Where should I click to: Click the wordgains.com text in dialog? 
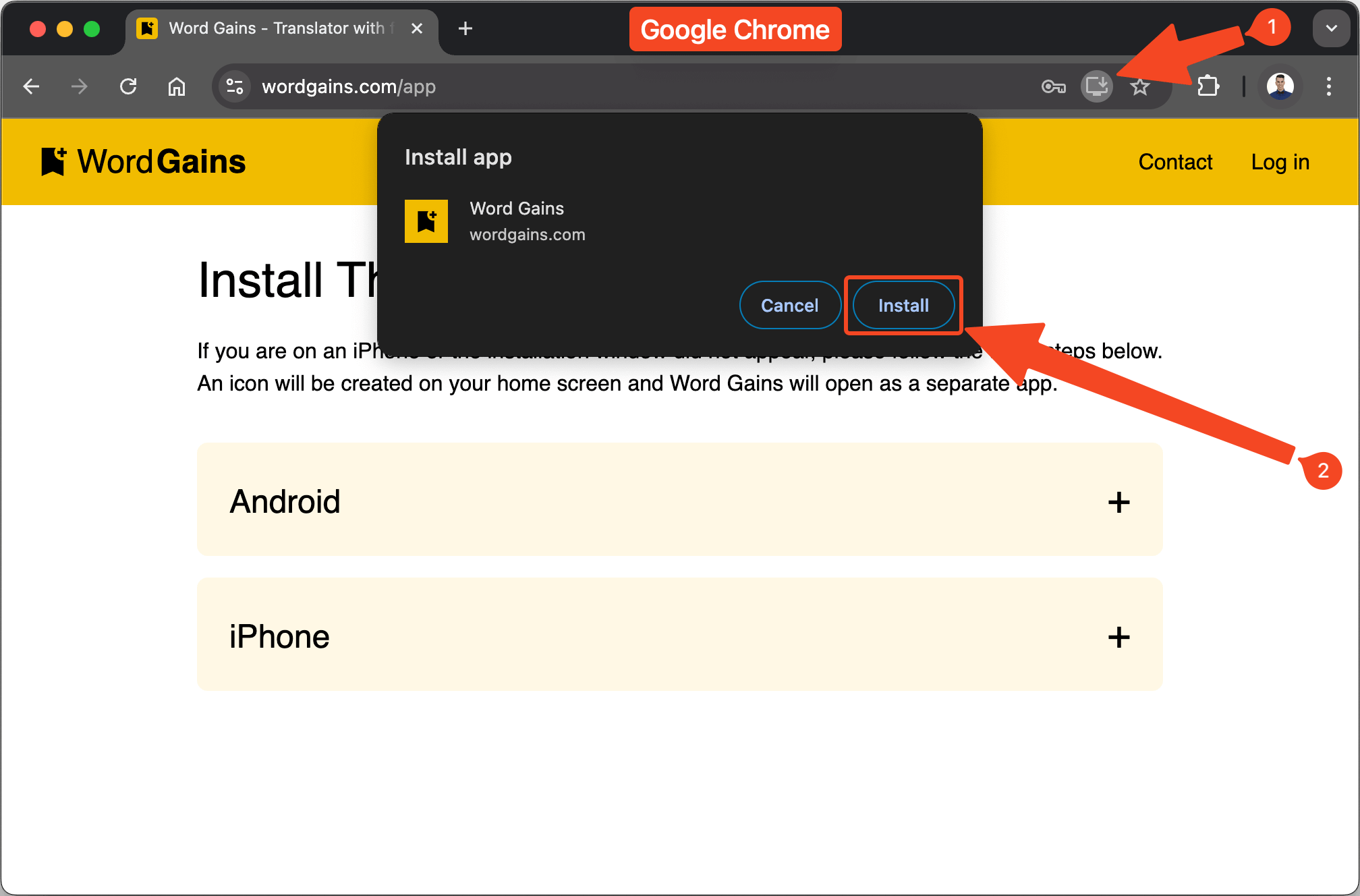[x=527, y=235]
